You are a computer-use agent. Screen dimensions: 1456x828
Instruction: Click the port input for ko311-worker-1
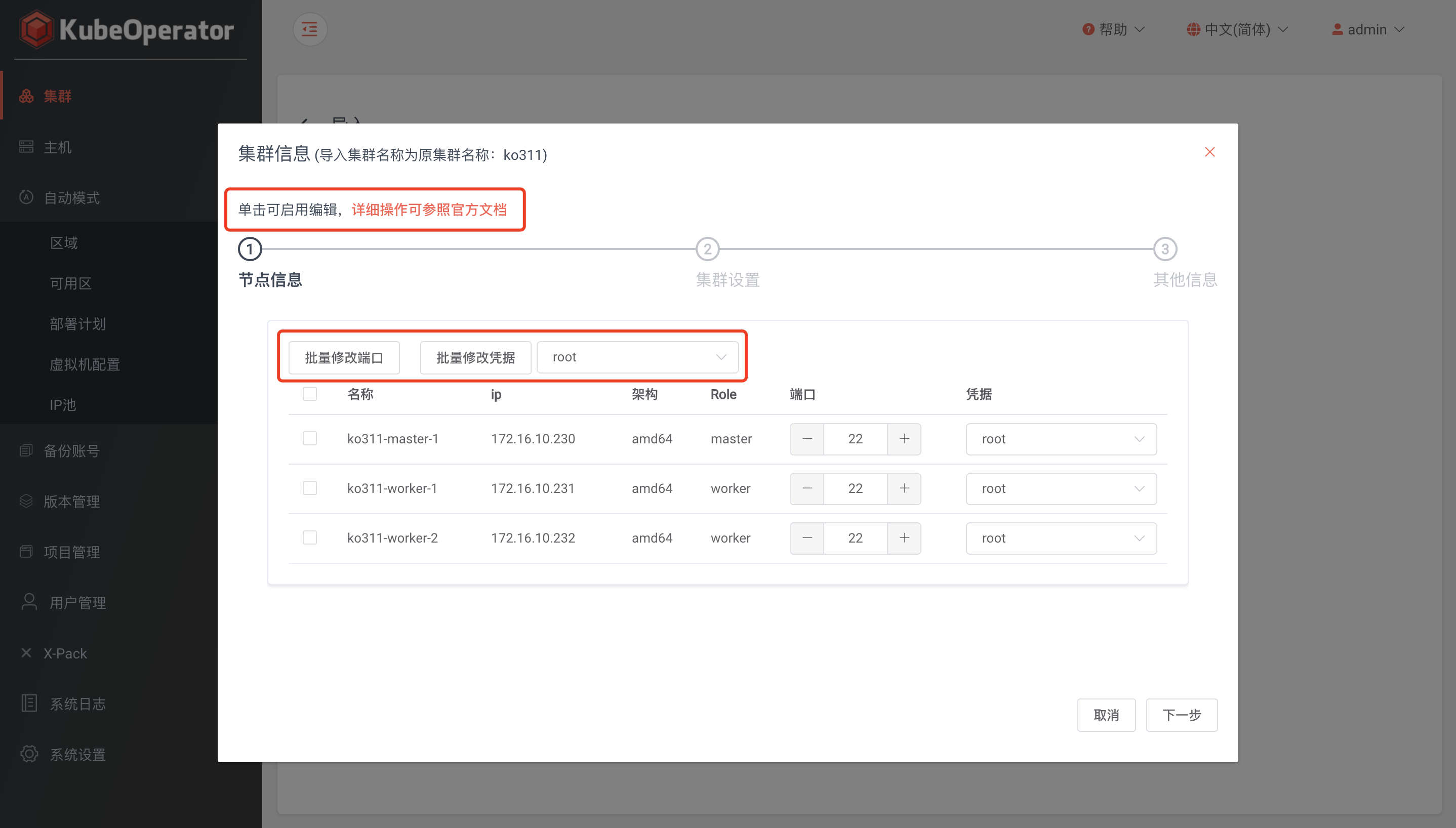click(x=856, y=488)
